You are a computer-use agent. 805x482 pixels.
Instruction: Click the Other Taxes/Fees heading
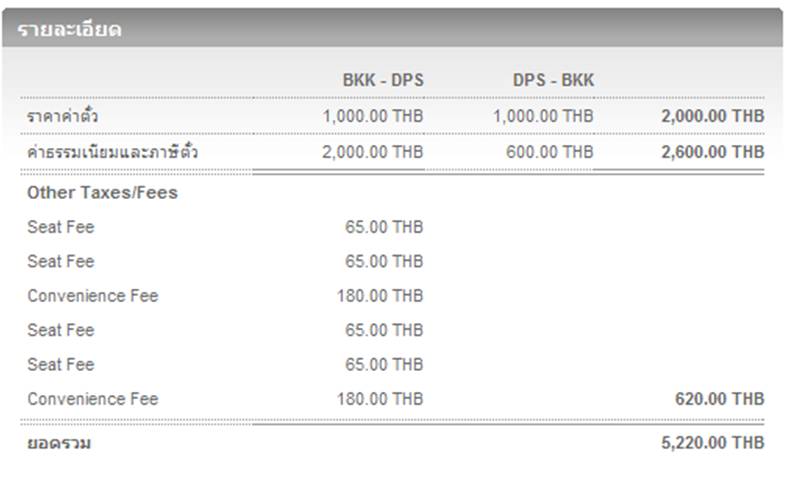[x=102, y=192]
